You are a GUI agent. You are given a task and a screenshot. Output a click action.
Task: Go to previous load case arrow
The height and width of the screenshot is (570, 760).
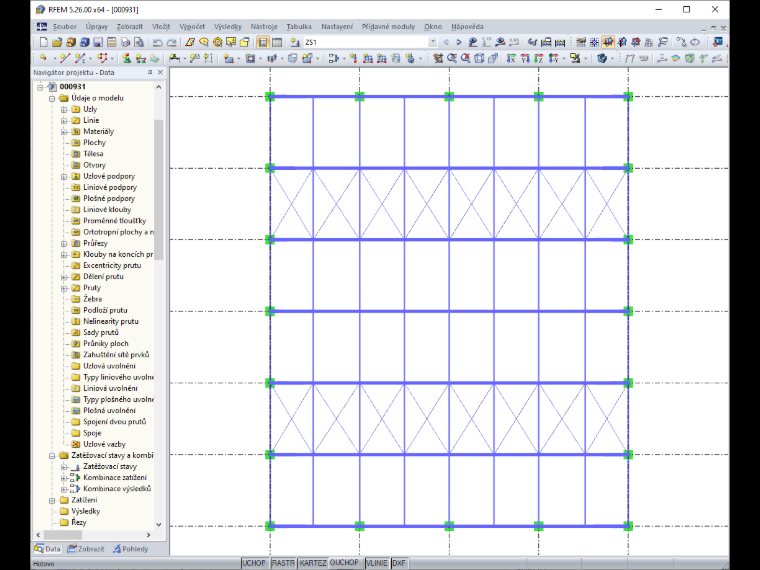(x=446, y=42)
